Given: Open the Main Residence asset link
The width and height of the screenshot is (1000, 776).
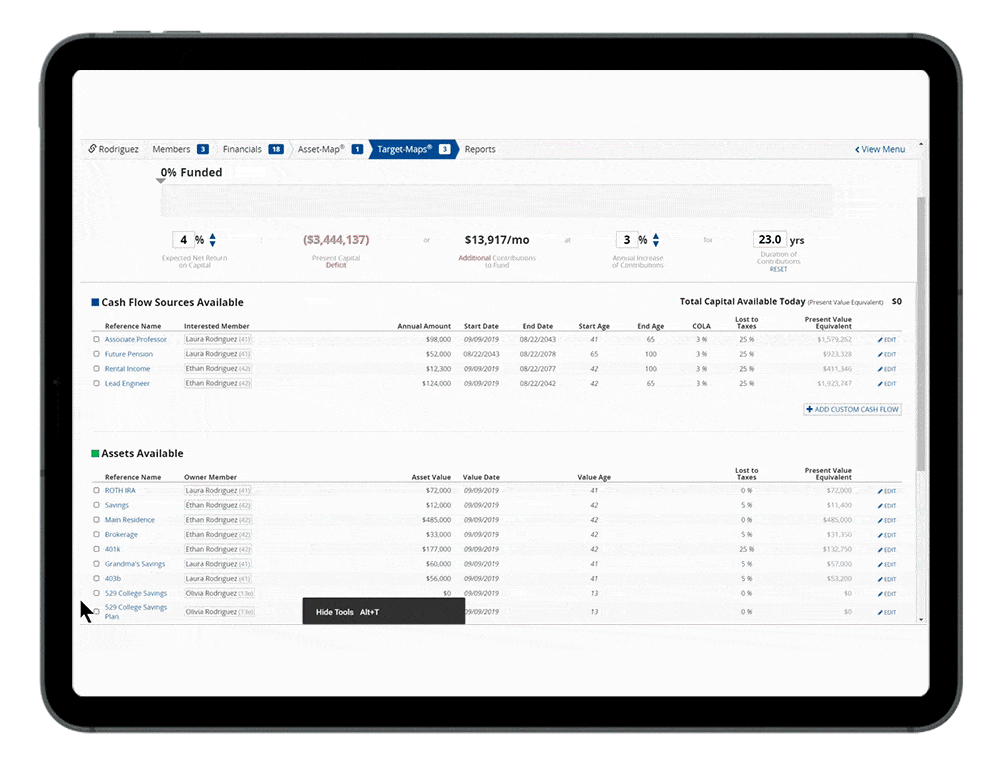Looking at the screenshot, I should tap(129, 520).
